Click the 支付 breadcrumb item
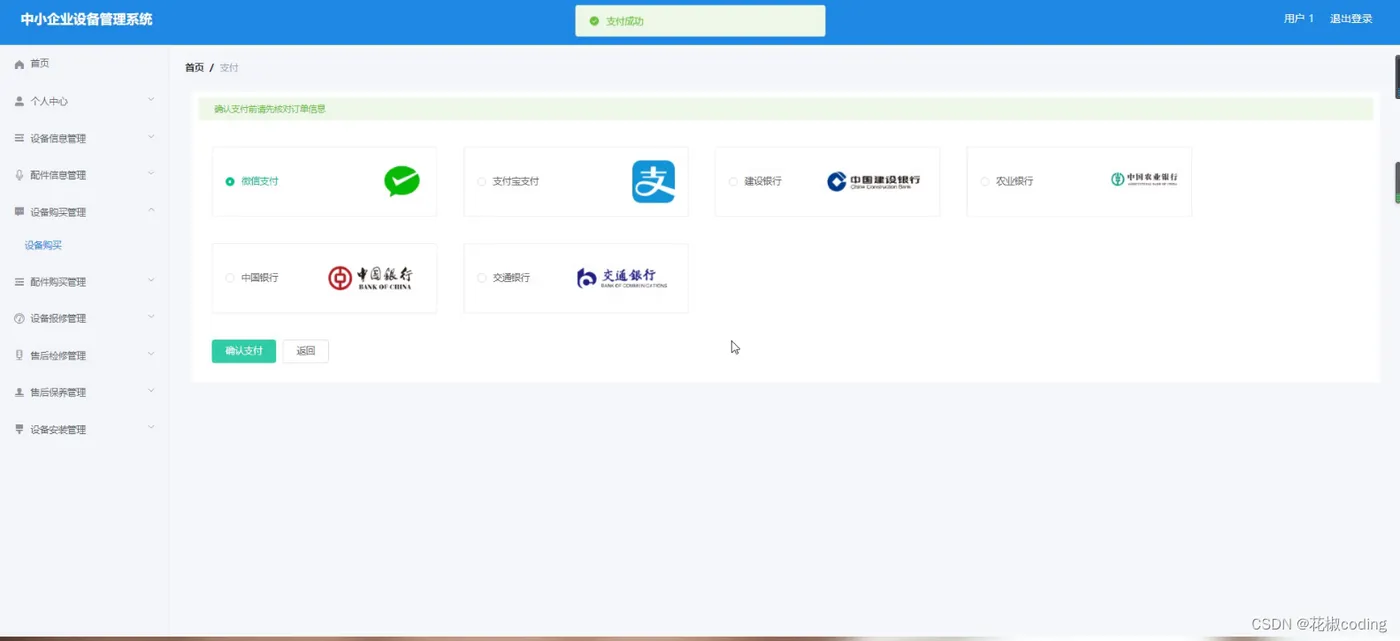The width and height of the screenshot is (1400, 641). [229, 68]
